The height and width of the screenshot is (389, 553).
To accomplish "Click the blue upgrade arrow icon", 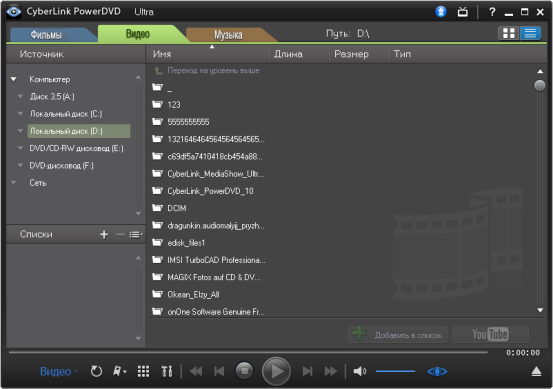I will [x=440, y=12].
